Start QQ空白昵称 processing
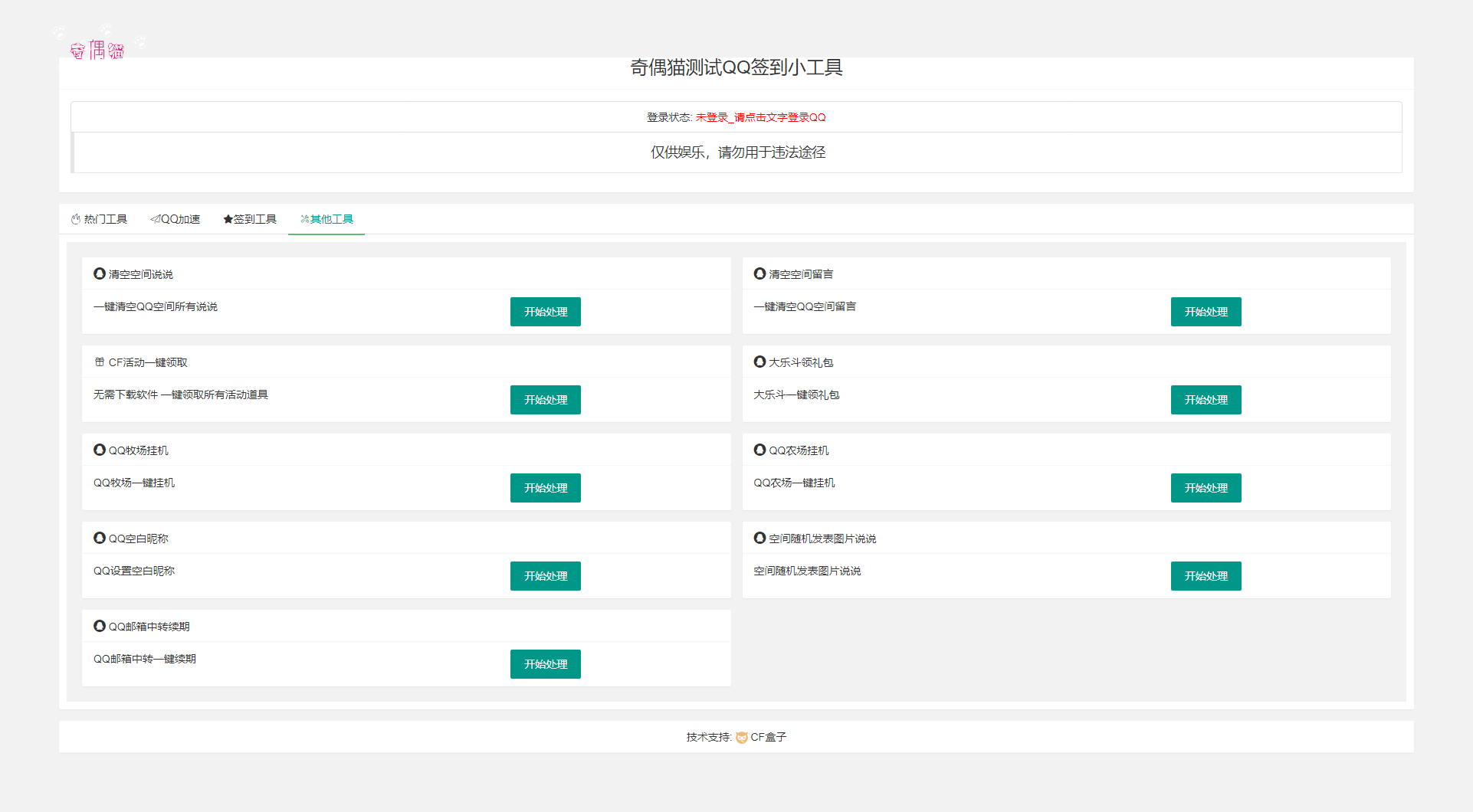The image size is (1473, 812). coord(546,576)
